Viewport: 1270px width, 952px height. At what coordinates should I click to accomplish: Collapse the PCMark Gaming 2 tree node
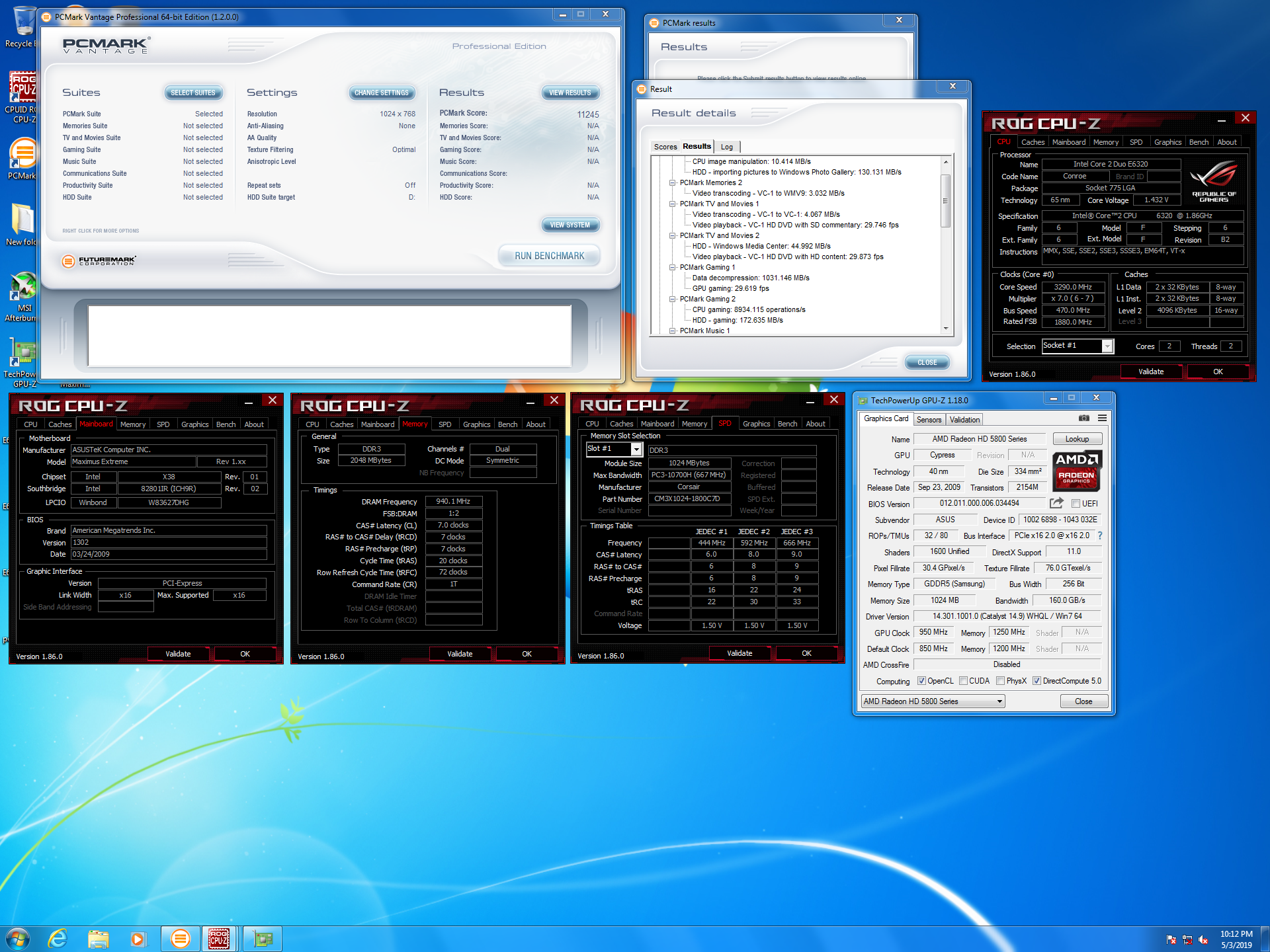672,299
